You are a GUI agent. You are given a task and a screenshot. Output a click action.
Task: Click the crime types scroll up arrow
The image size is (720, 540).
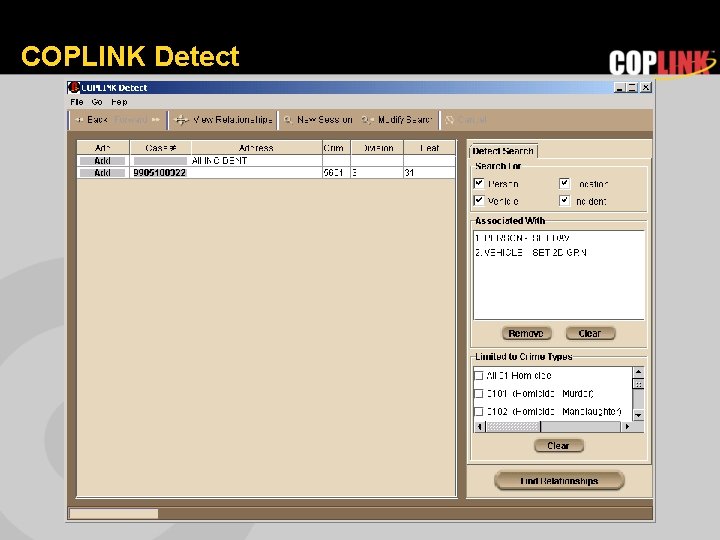click(638, 372)
